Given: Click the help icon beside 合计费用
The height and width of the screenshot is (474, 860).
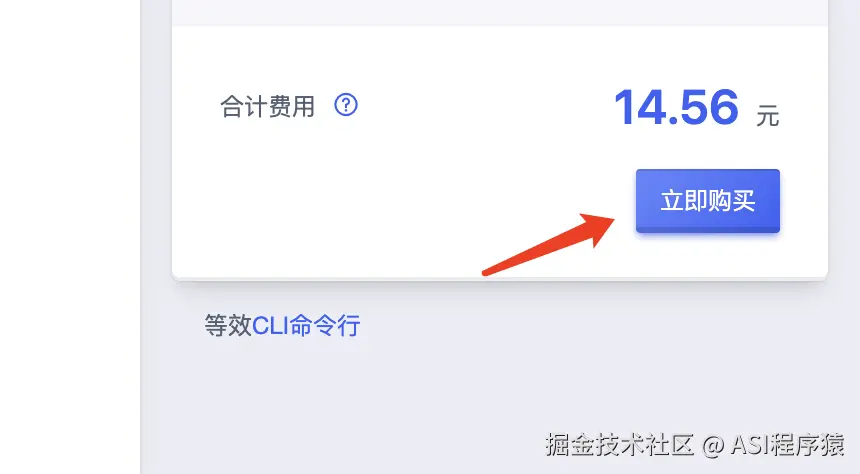Looking at the screenshot, I should pyautogui.click(x=346, y=105).
